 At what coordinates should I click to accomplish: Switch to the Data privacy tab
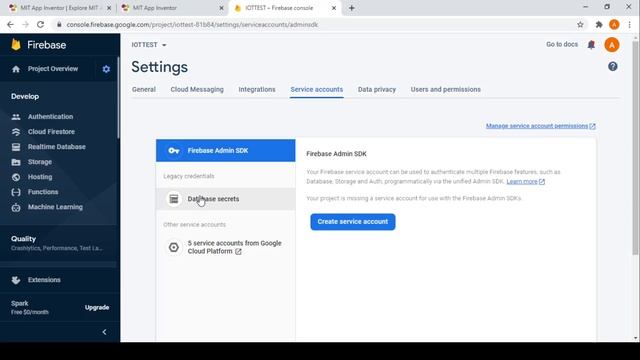[377, 89]
